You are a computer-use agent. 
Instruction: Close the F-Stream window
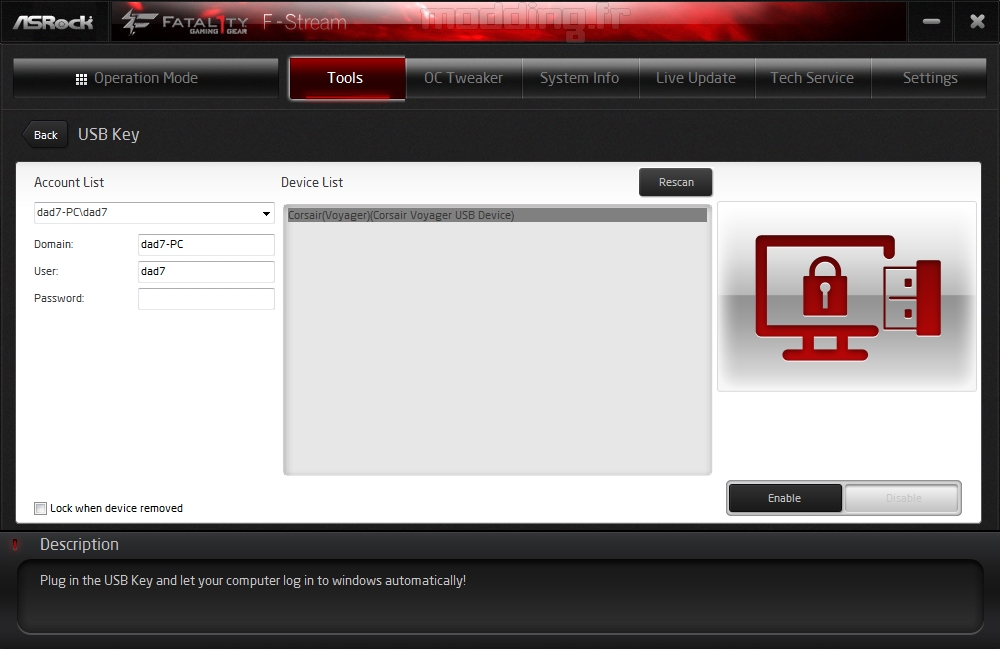(977, 22)
